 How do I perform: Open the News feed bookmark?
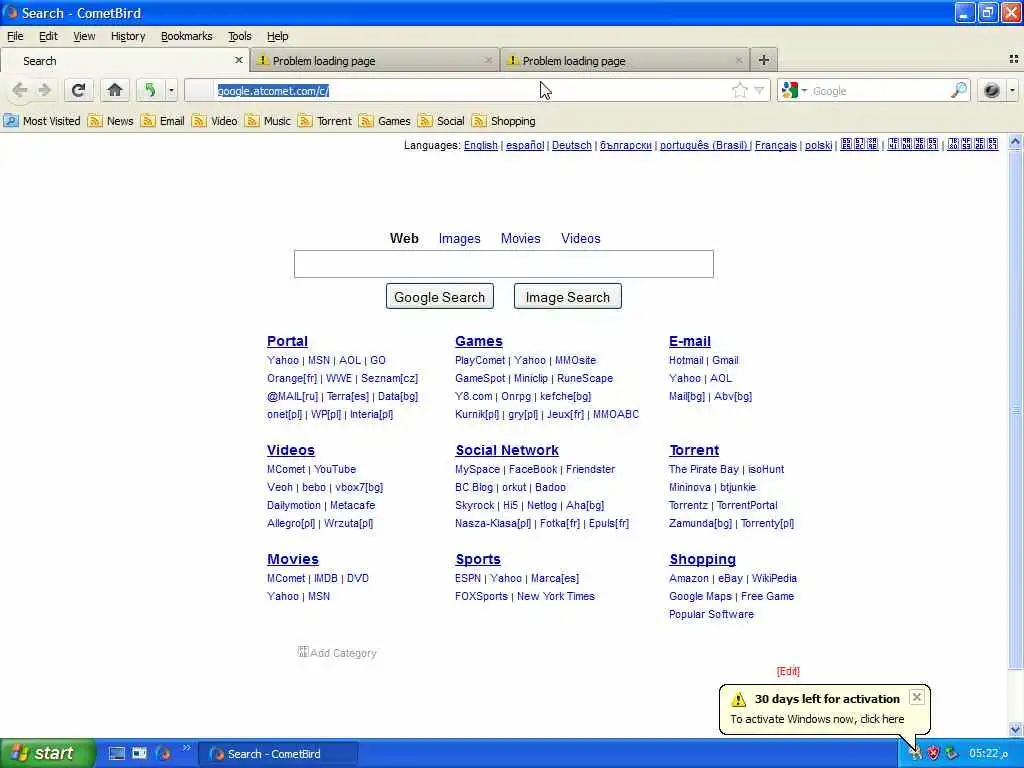pyautogui.click(x=110, y=121)
